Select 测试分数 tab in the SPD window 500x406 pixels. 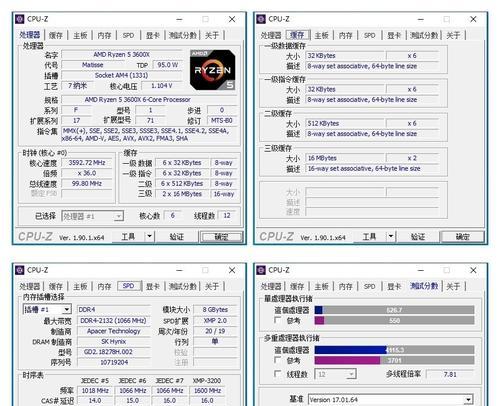click(182, 286)
